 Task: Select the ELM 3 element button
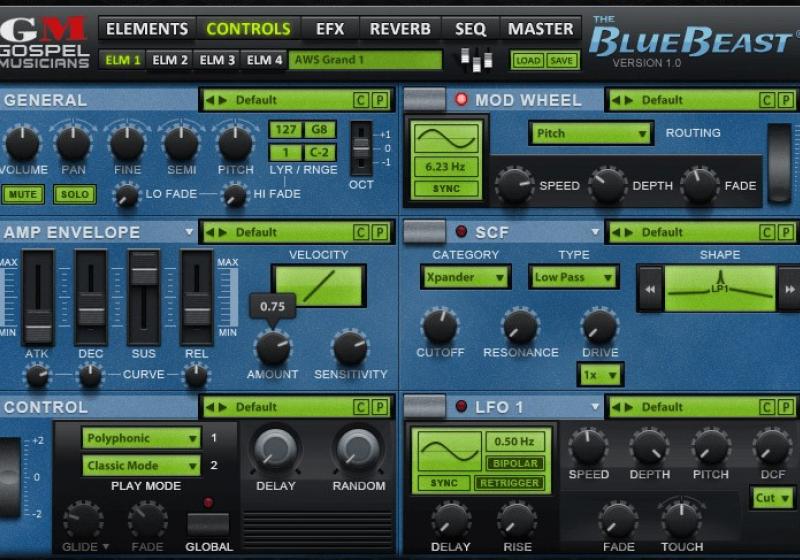pos(217,60)
